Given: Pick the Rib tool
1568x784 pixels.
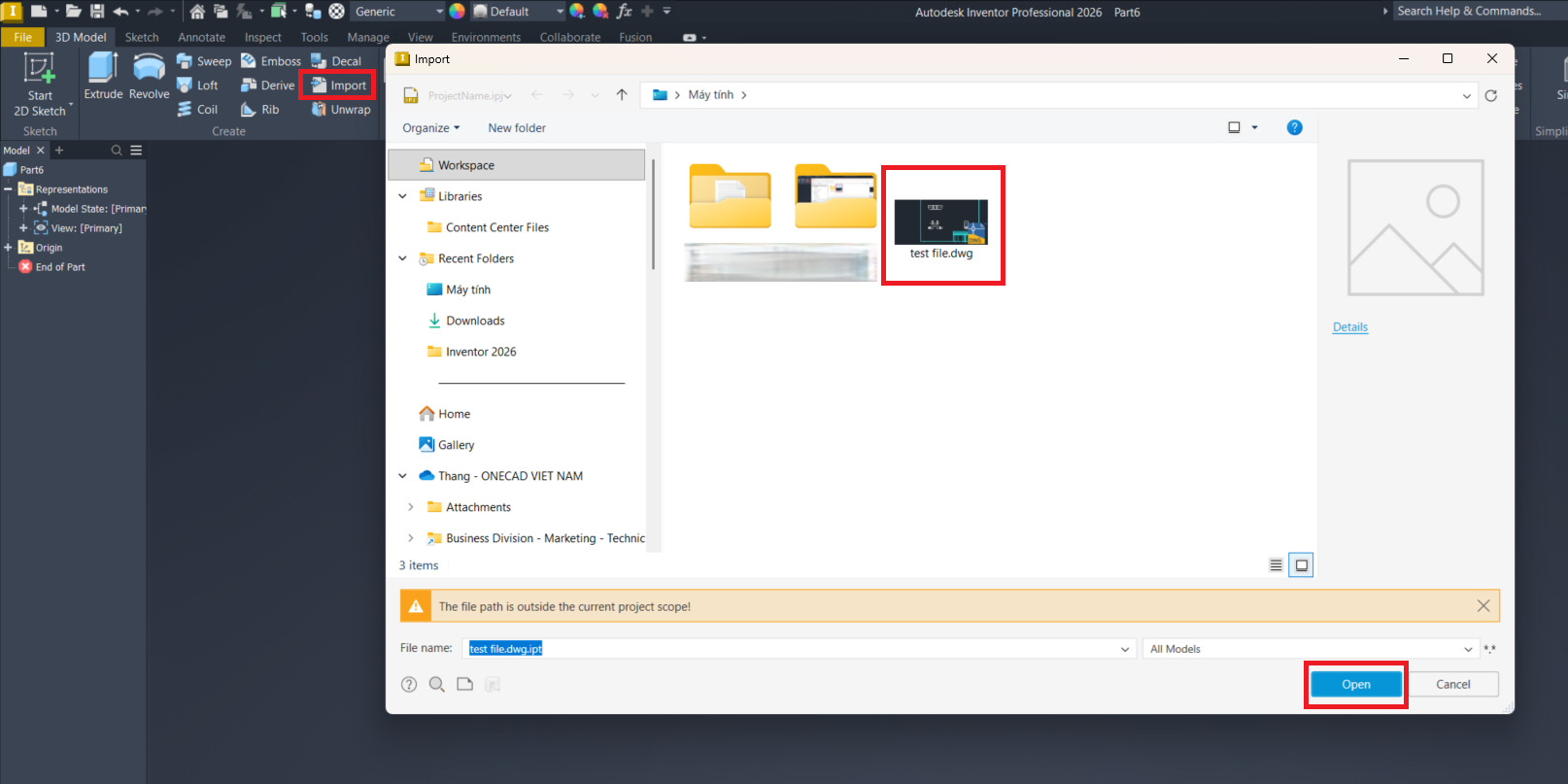Looking at the screenshot, I should (x=260, y=110).
